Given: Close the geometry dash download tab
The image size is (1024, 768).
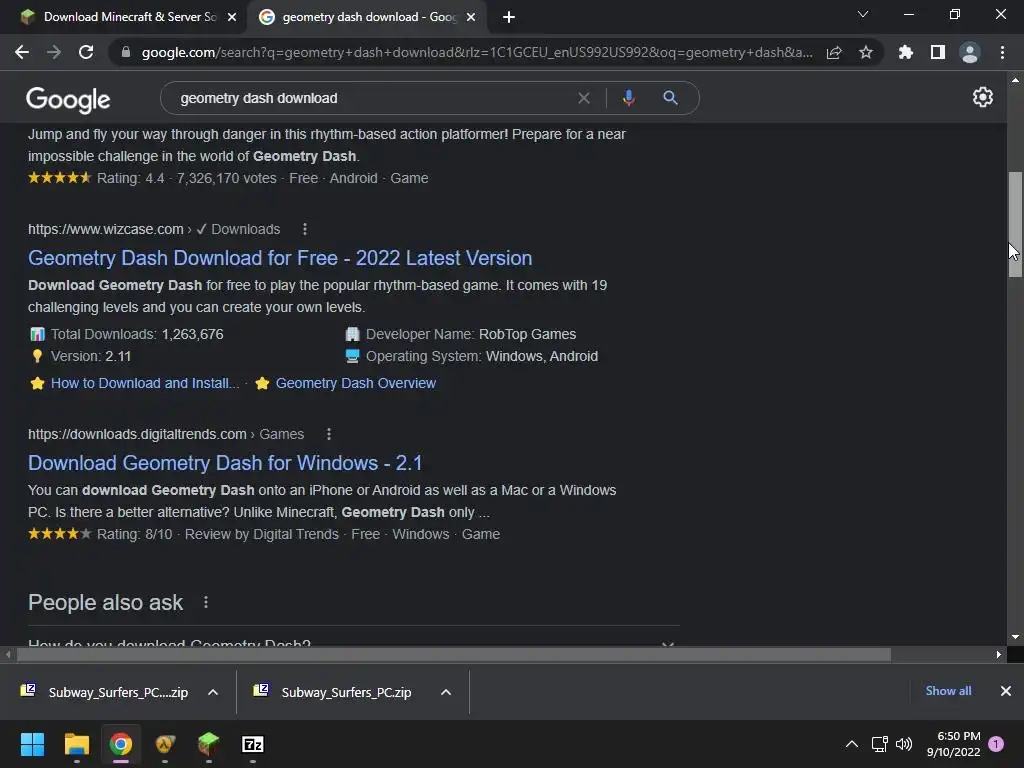Looking at the screenshot, I should point(471,17).
